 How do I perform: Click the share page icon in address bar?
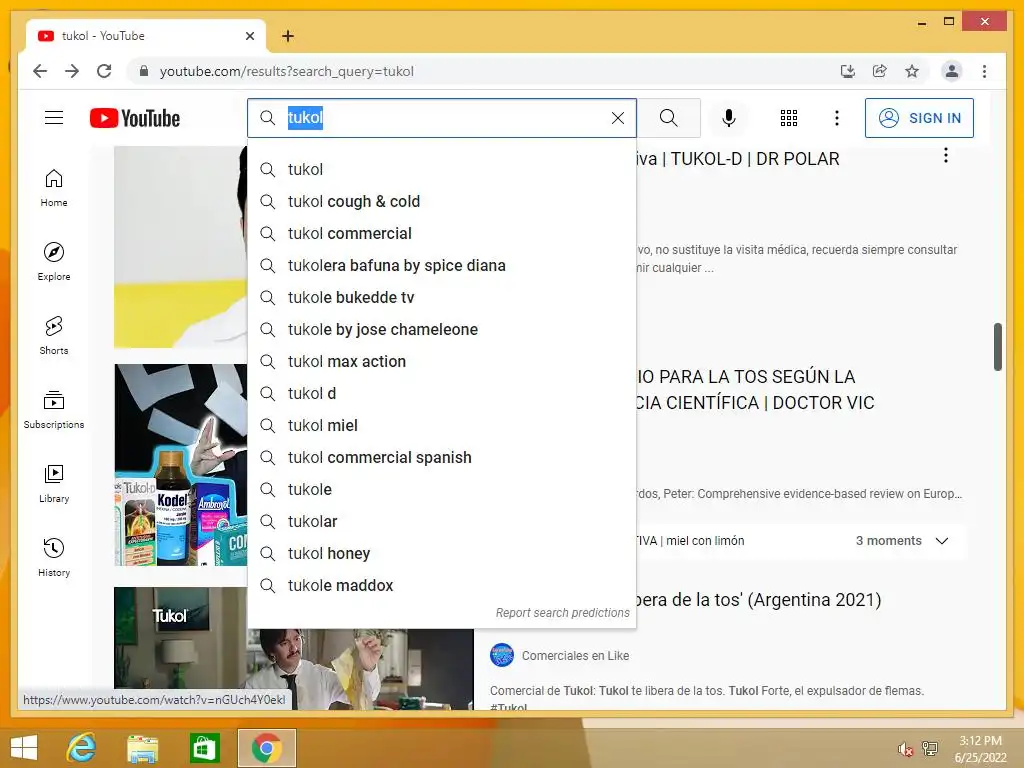pos(880,71)
